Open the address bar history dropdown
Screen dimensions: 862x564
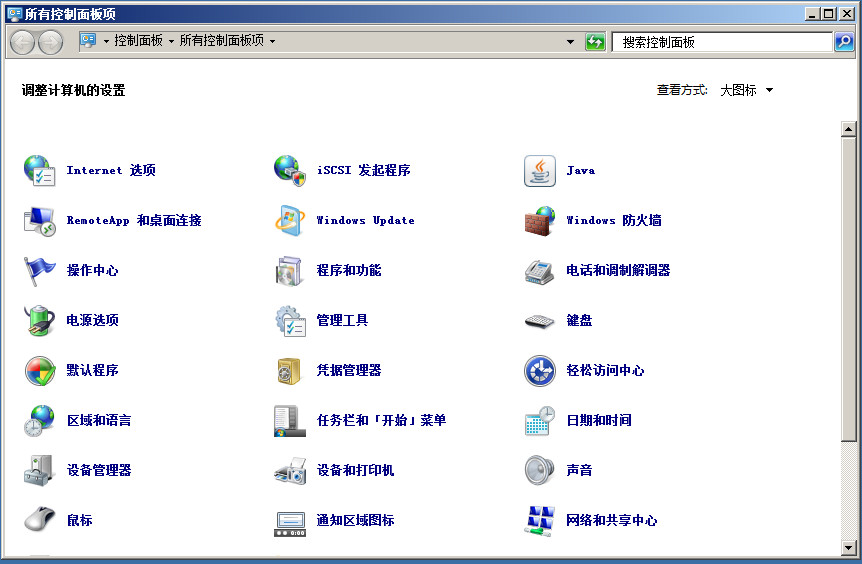(x=571, y=42)
